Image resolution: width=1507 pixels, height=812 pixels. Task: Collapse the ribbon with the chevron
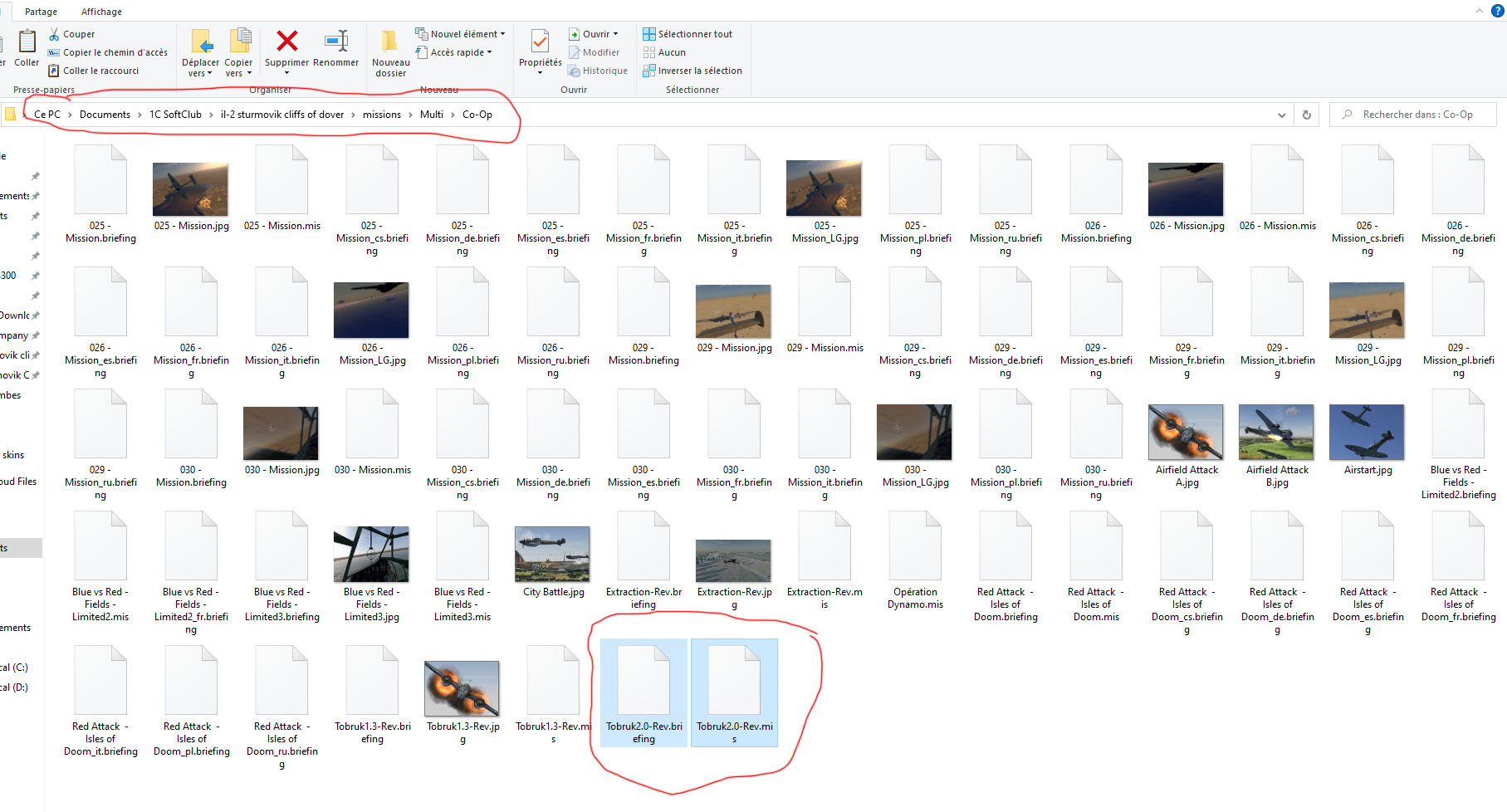(x=1479, y=11)
